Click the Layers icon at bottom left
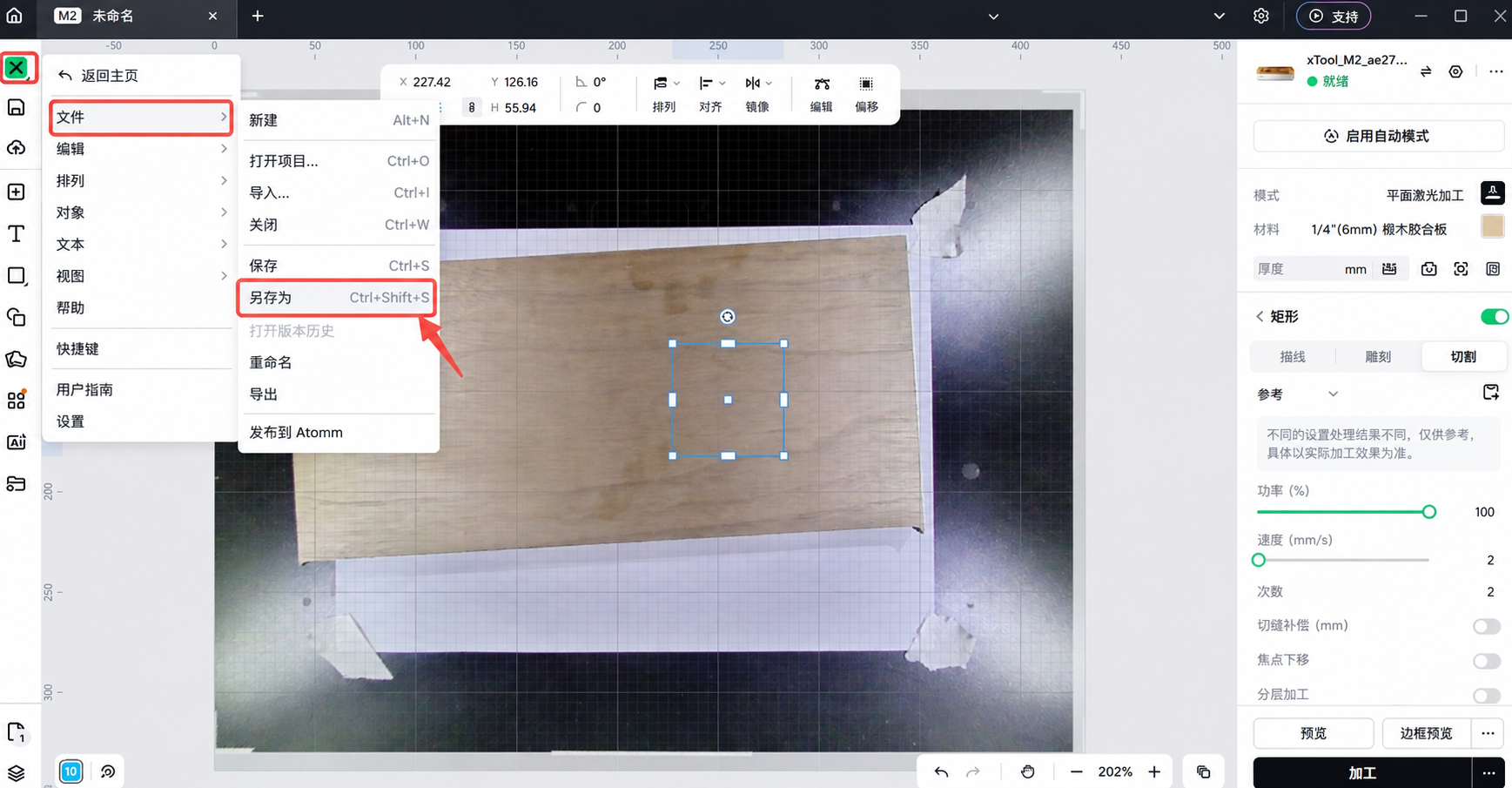Screen dimensions: 1512x788 point(16,772)
